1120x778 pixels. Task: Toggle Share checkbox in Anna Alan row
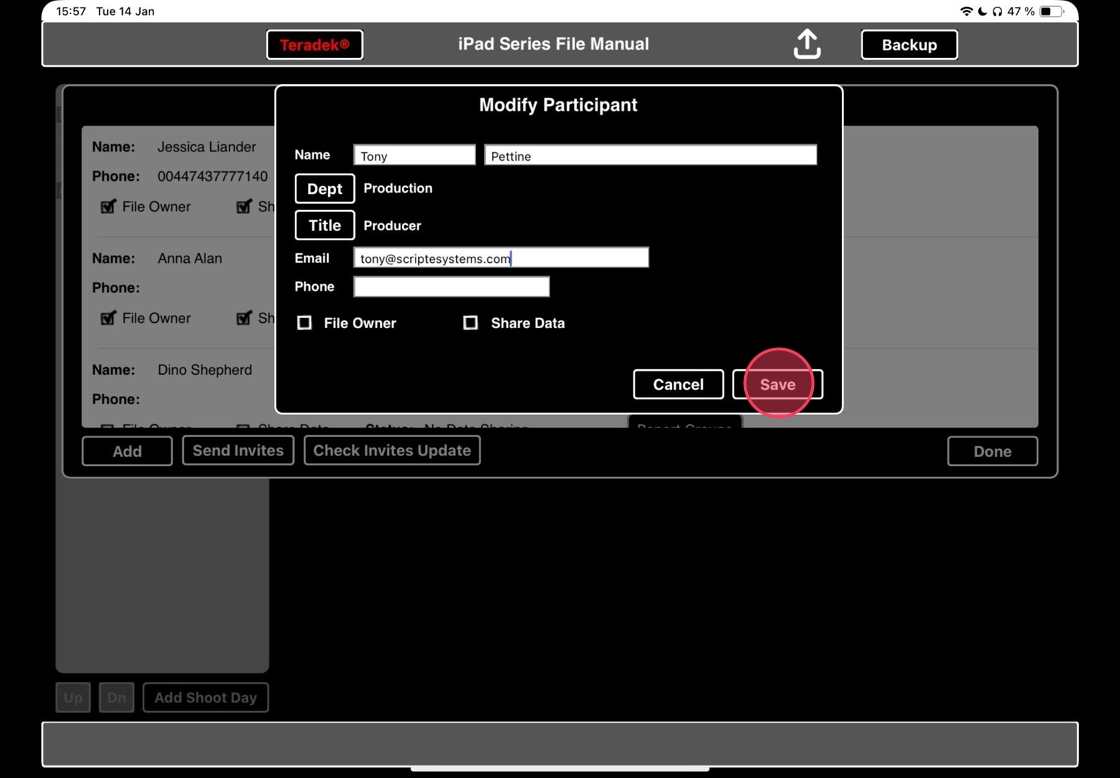tap(244, 318)
